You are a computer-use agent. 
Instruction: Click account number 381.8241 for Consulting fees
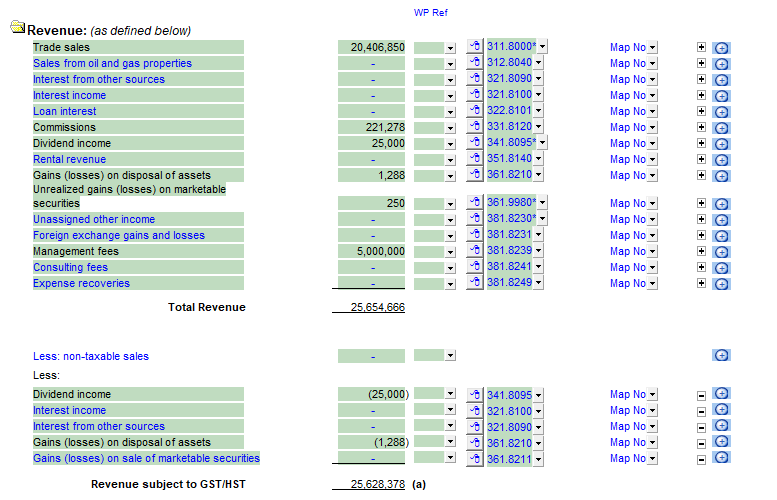tap(509, 267)
